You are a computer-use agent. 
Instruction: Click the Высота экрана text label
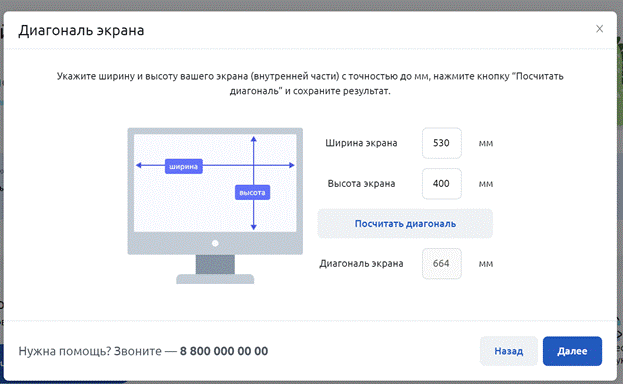[x=361, y=184]
